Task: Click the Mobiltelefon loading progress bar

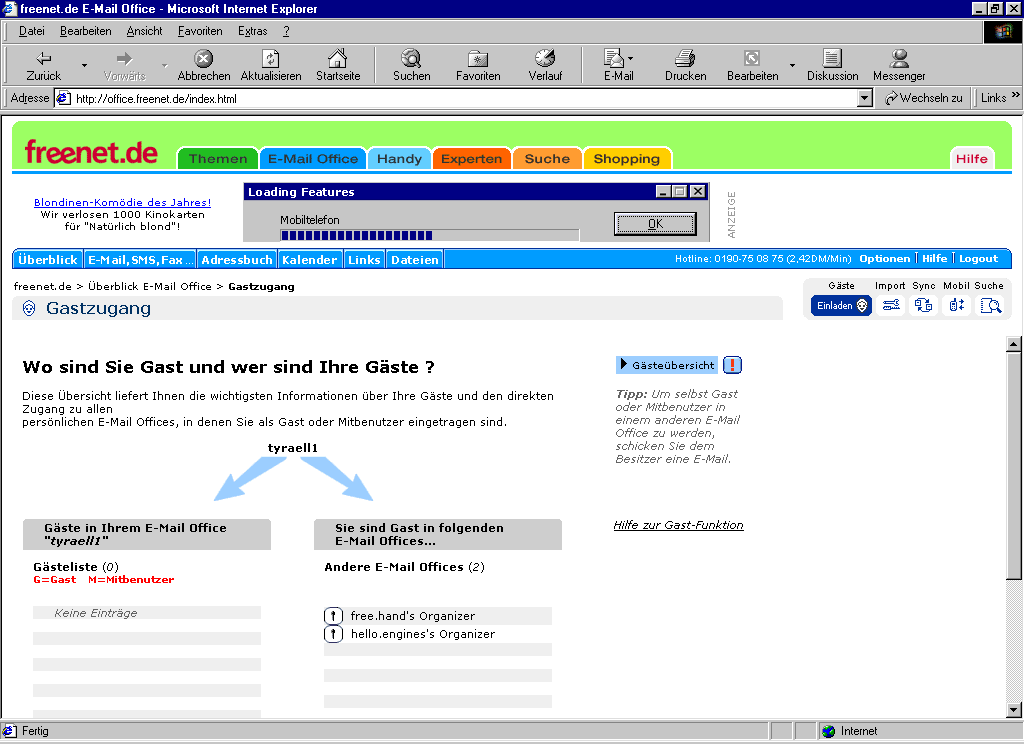Action: click(430, 235)
